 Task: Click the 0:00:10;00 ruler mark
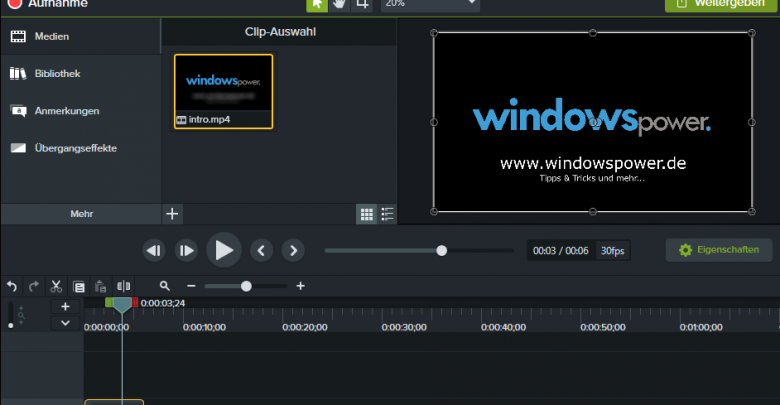(x=204, y=327)
